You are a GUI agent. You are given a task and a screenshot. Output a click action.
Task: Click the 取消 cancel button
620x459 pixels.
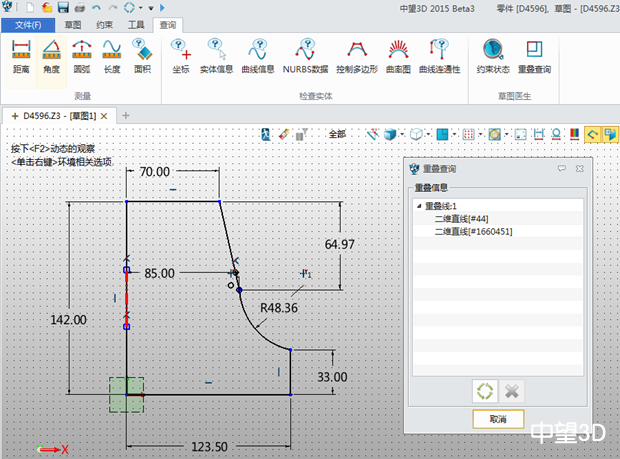pos(498,418)
